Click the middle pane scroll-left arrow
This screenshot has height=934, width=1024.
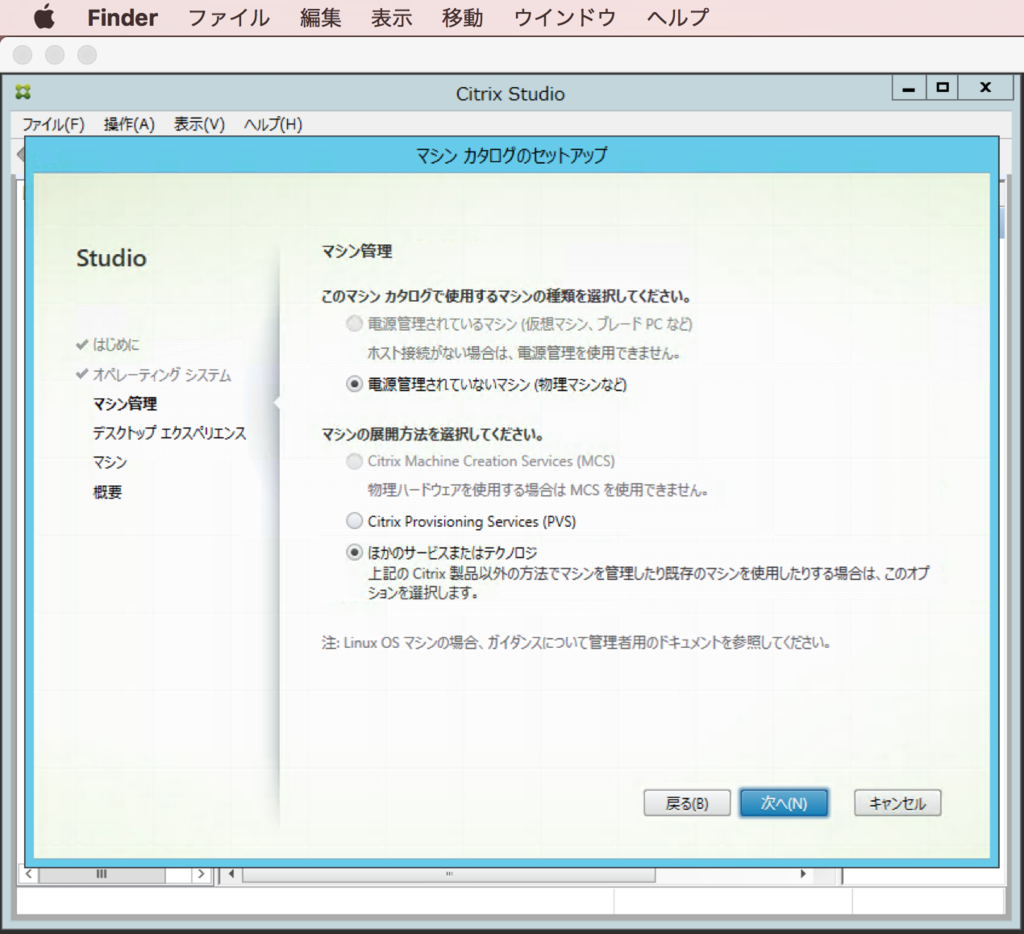(231, 874)
